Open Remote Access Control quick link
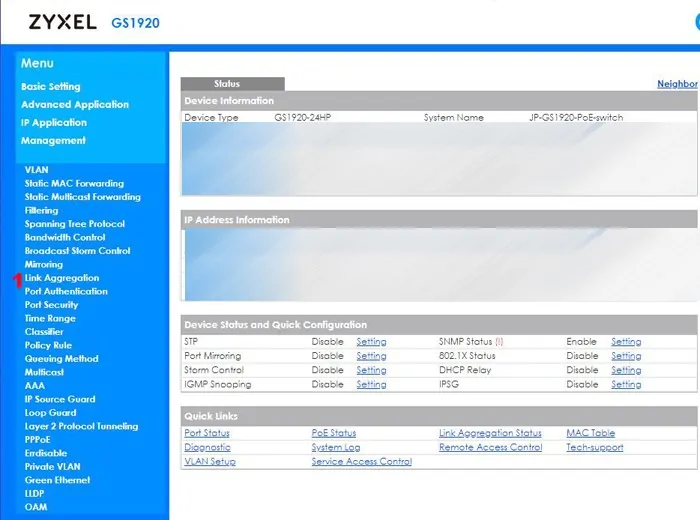Viewport: 700px width, 520px height. pyautogui.click(x=491, y=447)
